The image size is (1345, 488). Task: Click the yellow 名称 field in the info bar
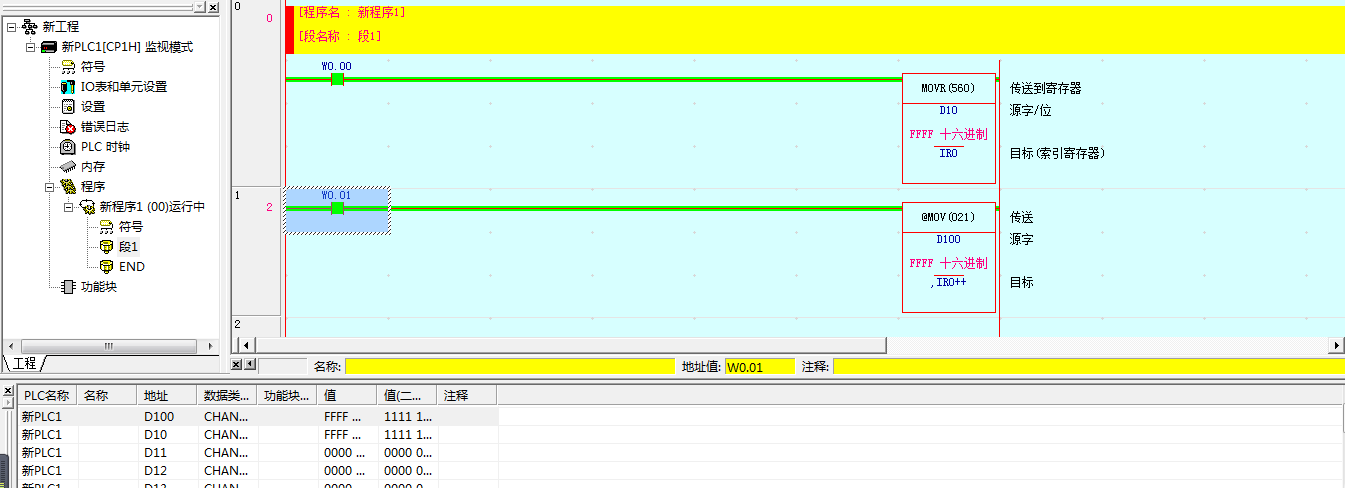coord(510,367)
